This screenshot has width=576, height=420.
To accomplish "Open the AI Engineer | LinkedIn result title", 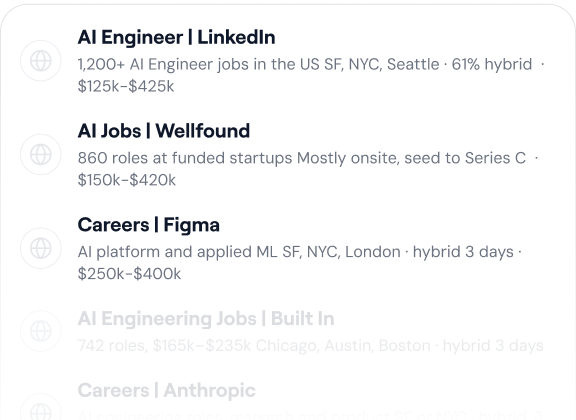I will pos(176,37).
